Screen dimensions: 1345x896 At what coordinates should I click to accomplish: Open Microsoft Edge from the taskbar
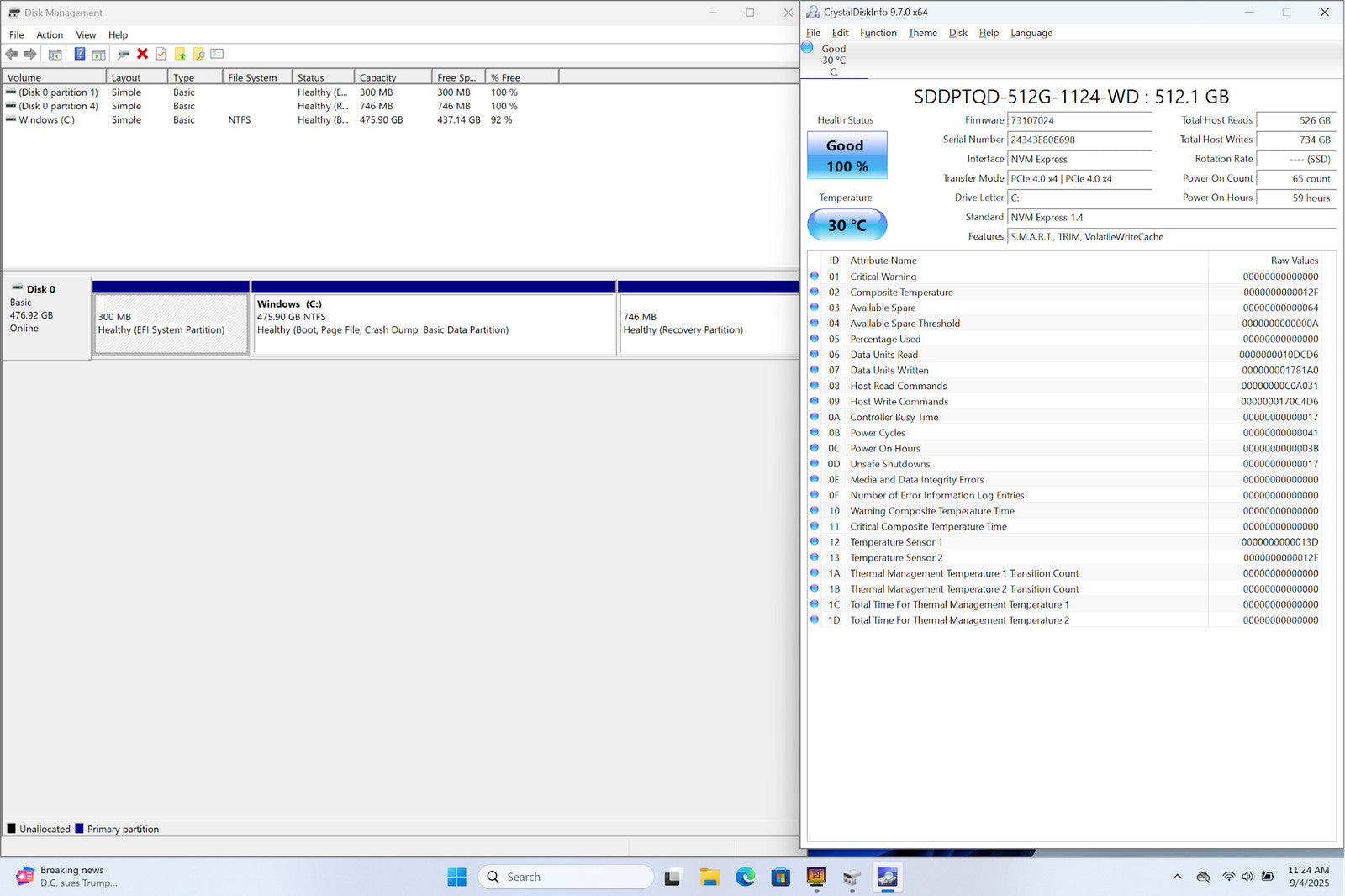[746, 878]
